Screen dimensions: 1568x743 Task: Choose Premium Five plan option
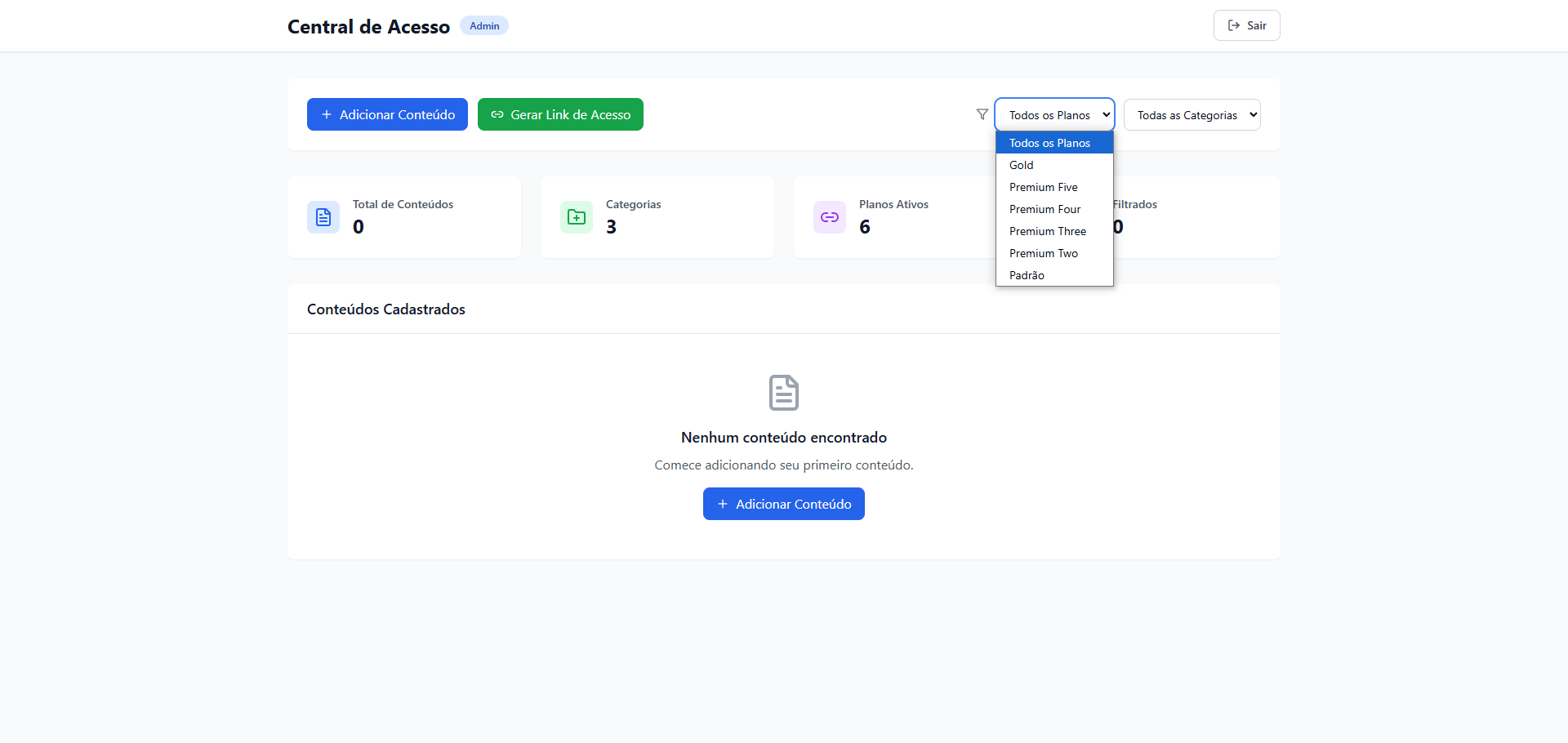pyautogui.click(x=1054, y=187)
